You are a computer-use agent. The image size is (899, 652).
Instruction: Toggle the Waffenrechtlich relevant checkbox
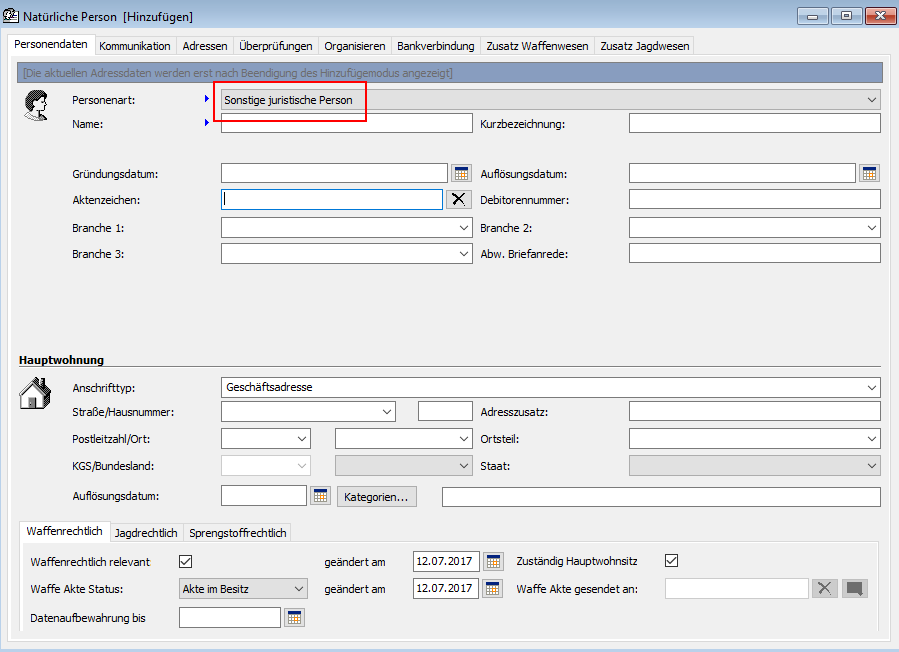click(185, 561)
